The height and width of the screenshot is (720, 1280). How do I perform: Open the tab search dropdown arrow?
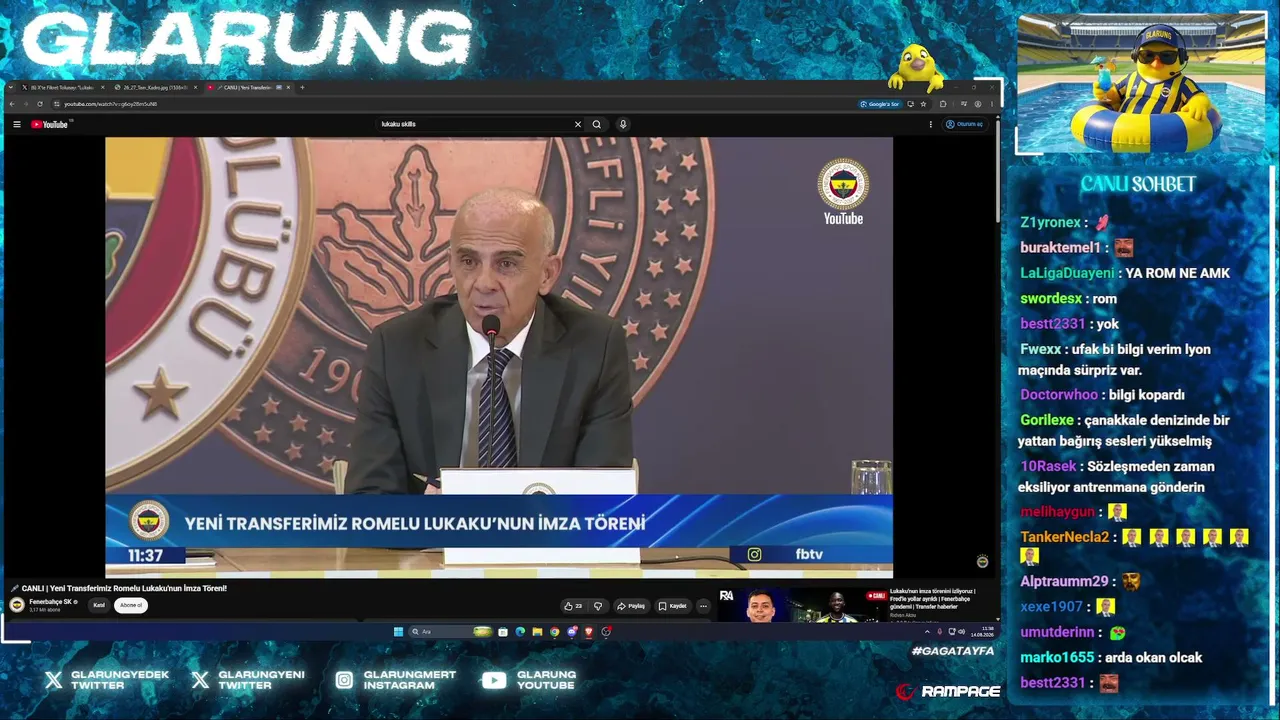point(10,87)
